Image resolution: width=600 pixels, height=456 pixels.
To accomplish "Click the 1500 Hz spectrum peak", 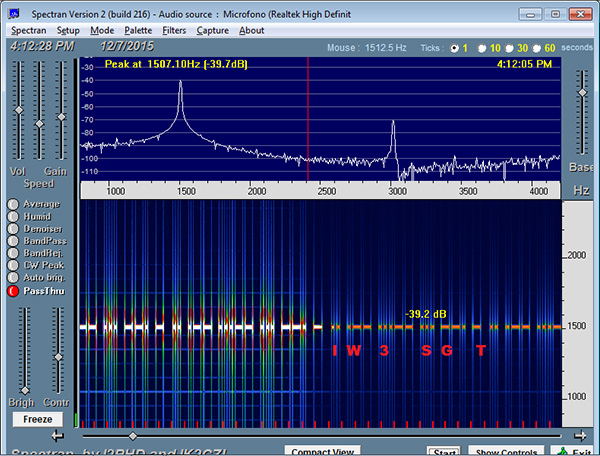I will click(180, 82).
